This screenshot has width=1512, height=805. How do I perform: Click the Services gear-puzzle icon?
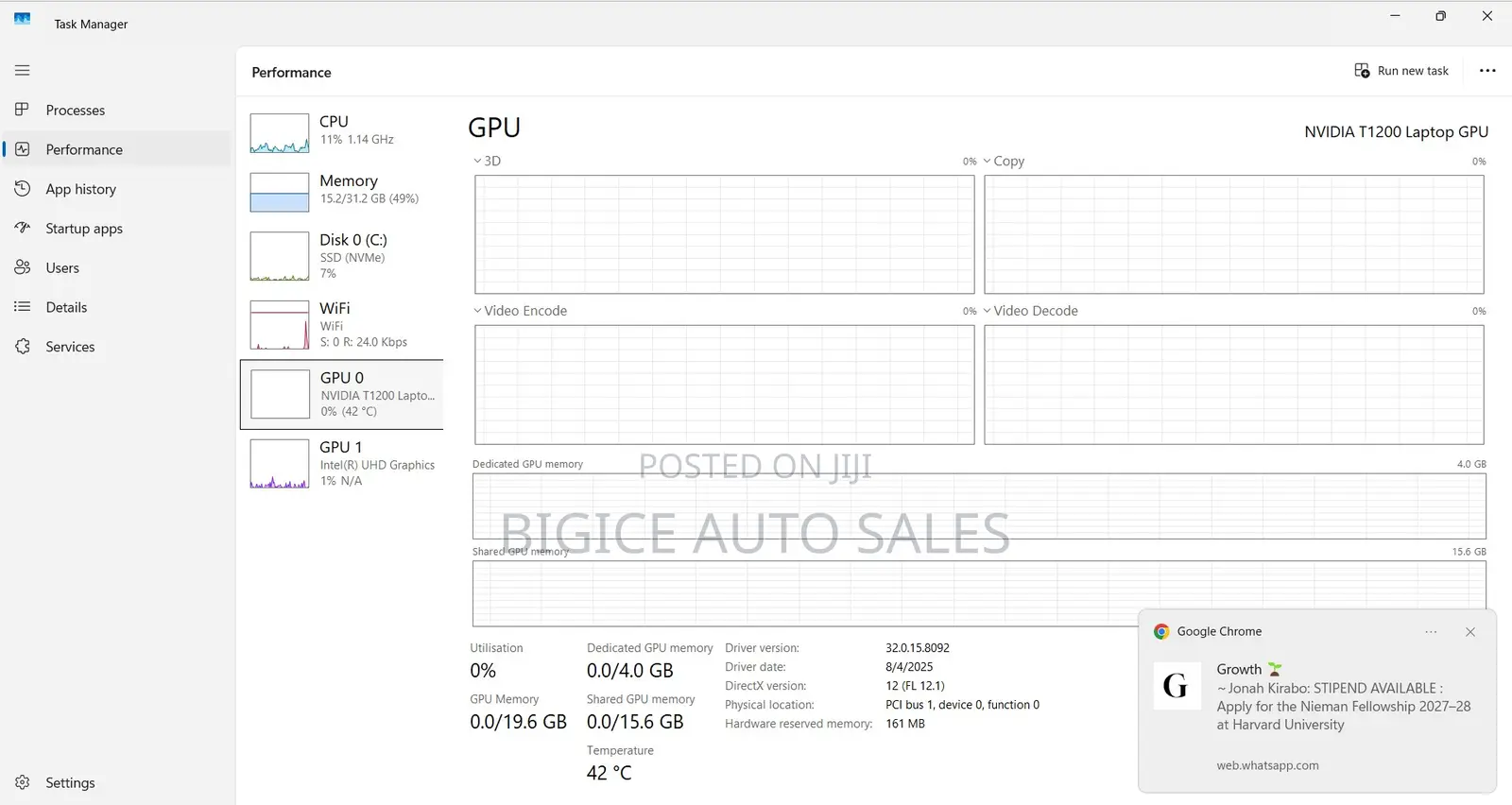[x=23, y=347]
